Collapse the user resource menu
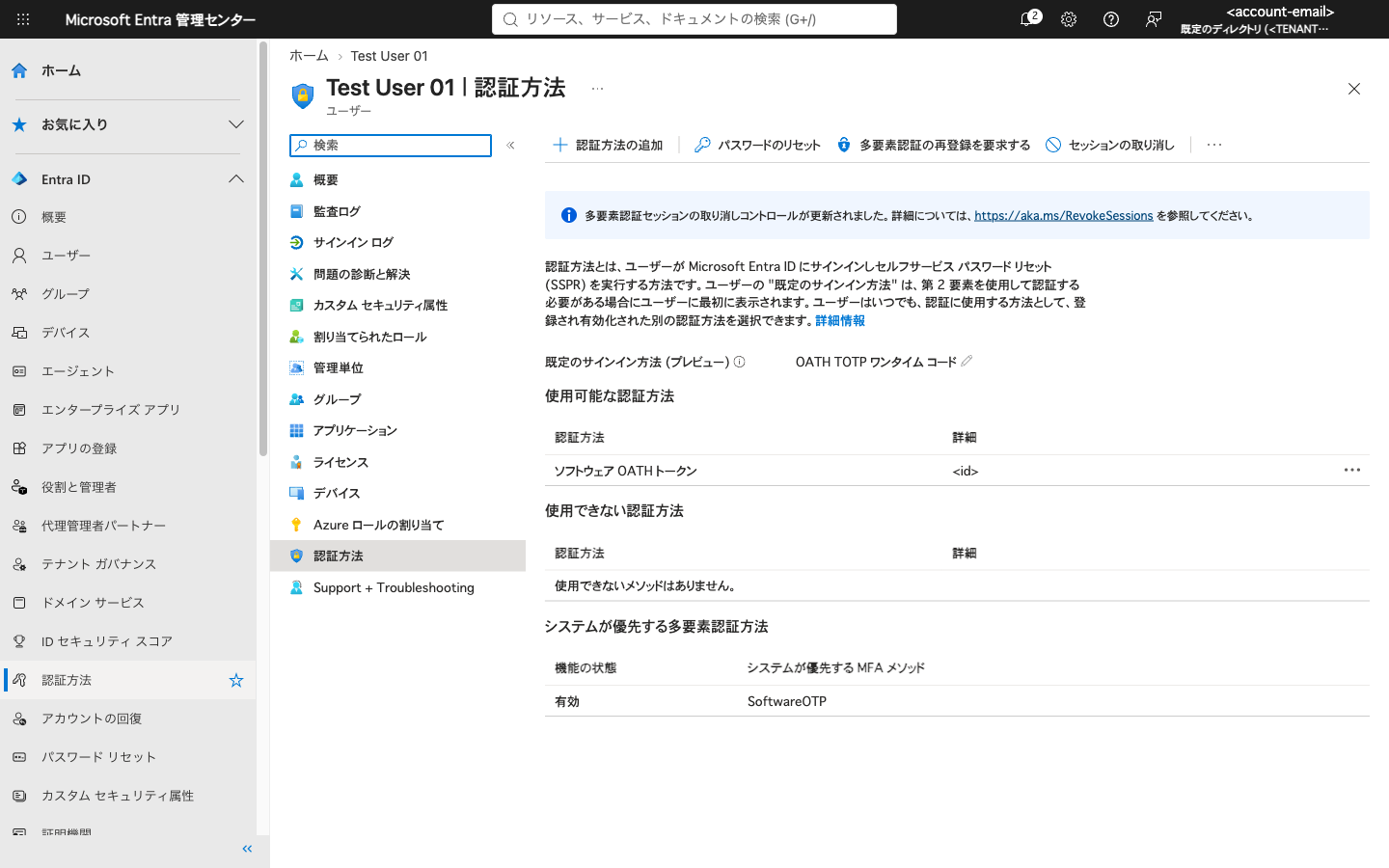Viewport: 1389px width, 868px height. pos(510,146)
